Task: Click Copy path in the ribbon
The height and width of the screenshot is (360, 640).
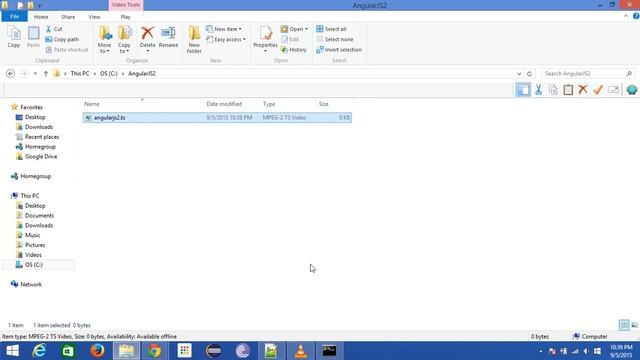Action: click(62, 40)
